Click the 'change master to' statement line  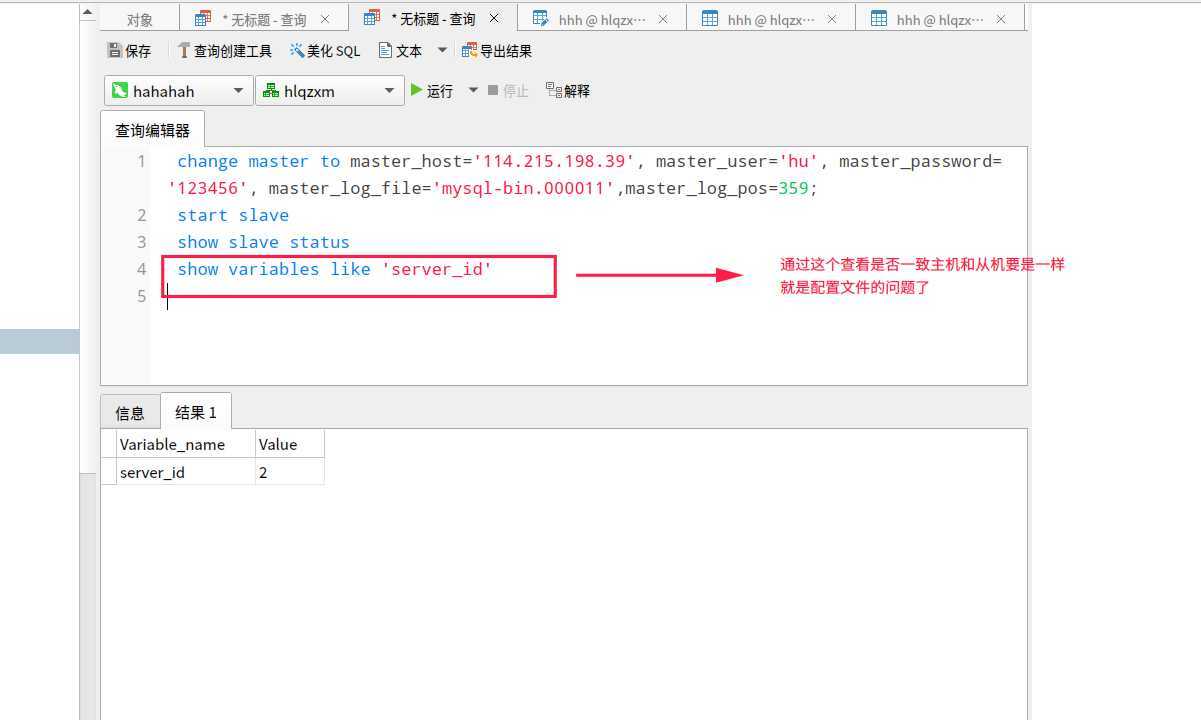click(590, 161)
